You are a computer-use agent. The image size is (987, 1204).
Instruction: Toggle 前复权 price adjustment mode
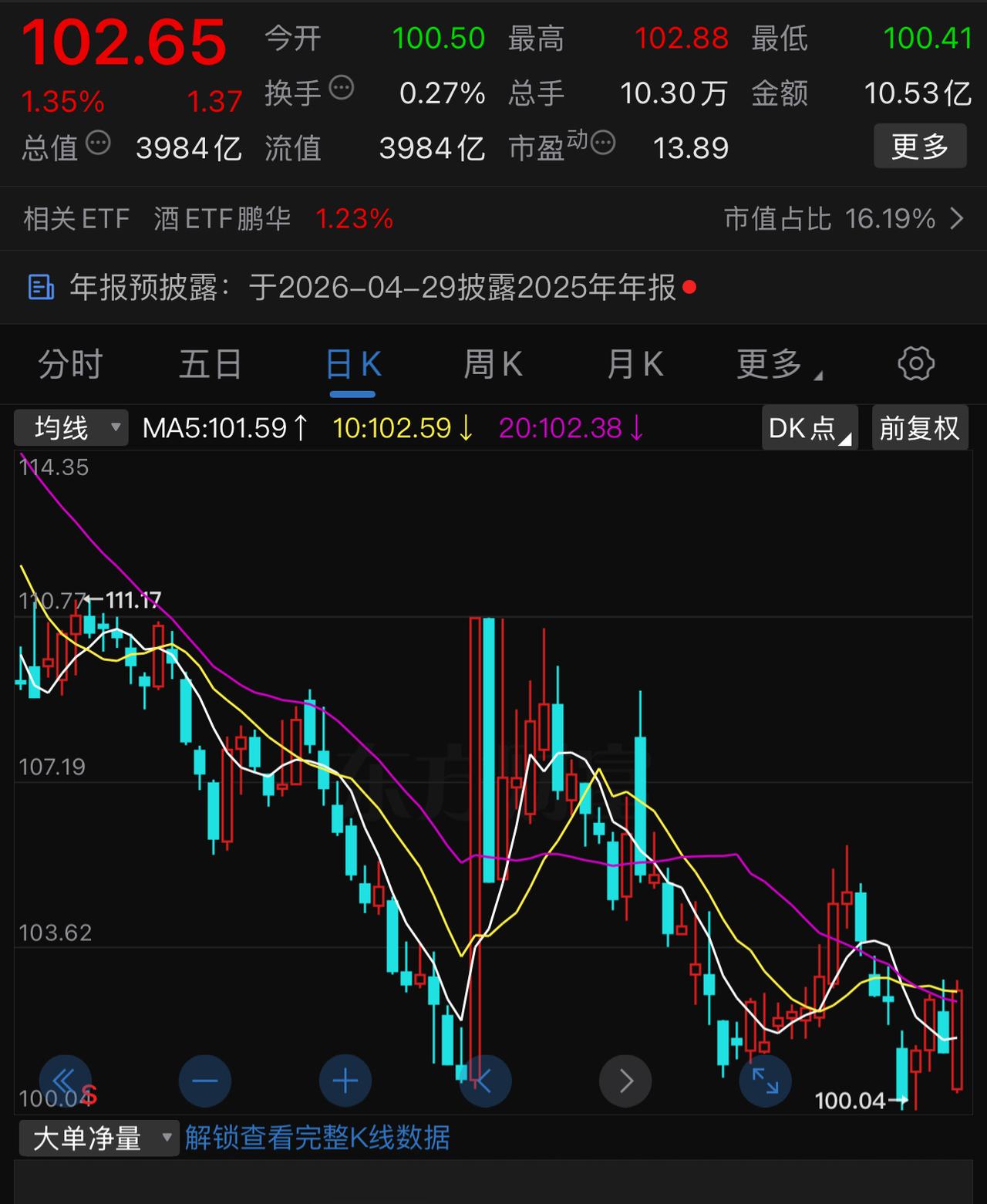click(x=919, y=427)
